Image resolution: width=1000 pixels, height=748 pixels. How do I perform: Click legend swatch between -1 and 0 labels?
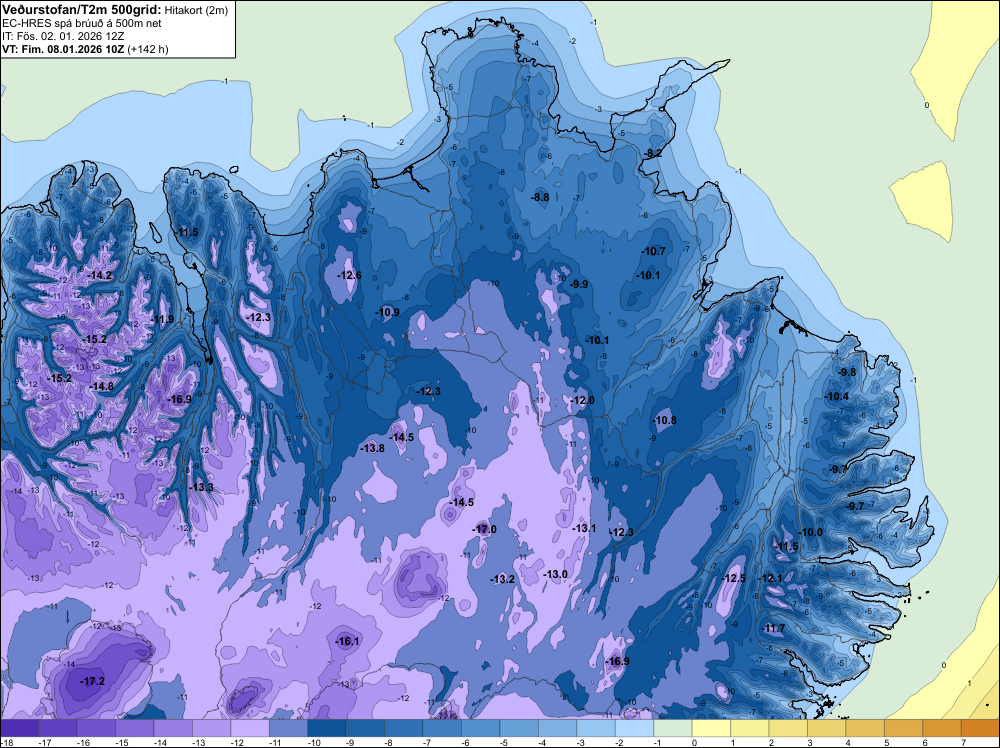pos(673,728)
